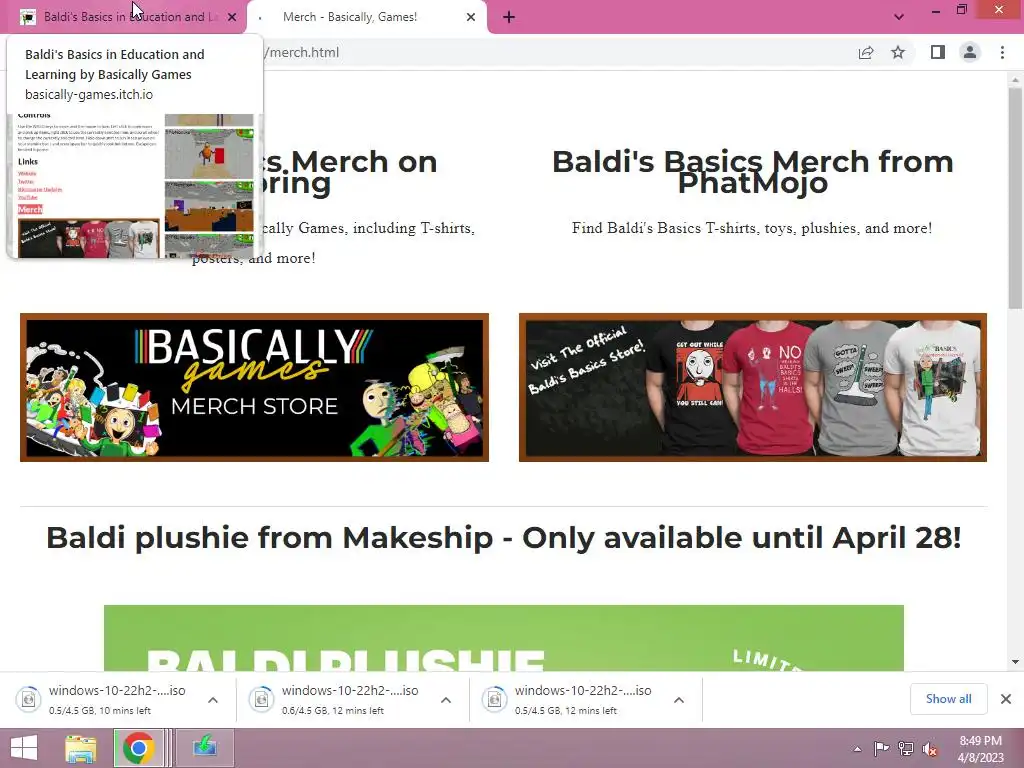
Task: Open the Chrome three-dot menu
Action: [x=1002, y=52]
